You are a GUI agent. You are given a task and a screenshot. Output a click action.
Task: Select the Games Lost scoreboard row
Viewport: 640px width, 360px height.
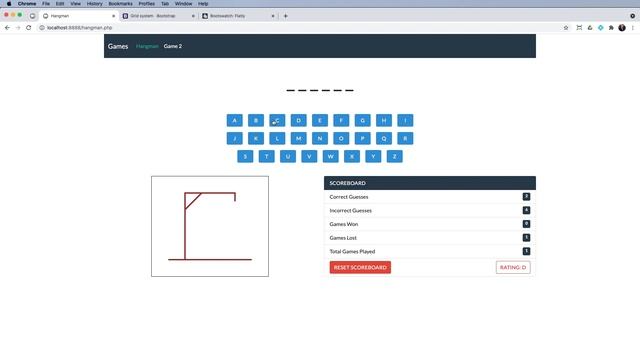(430, 238)
